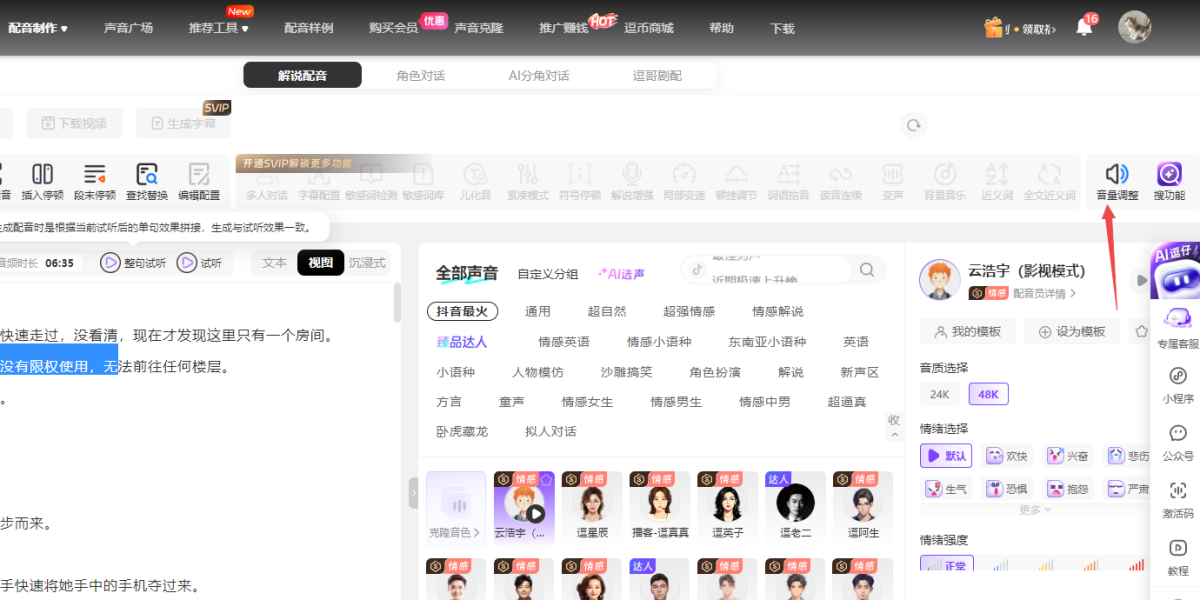Collapse voice categories with 收 button
Viewport: 1200px width, 600px height.
(x=893, y=427)
